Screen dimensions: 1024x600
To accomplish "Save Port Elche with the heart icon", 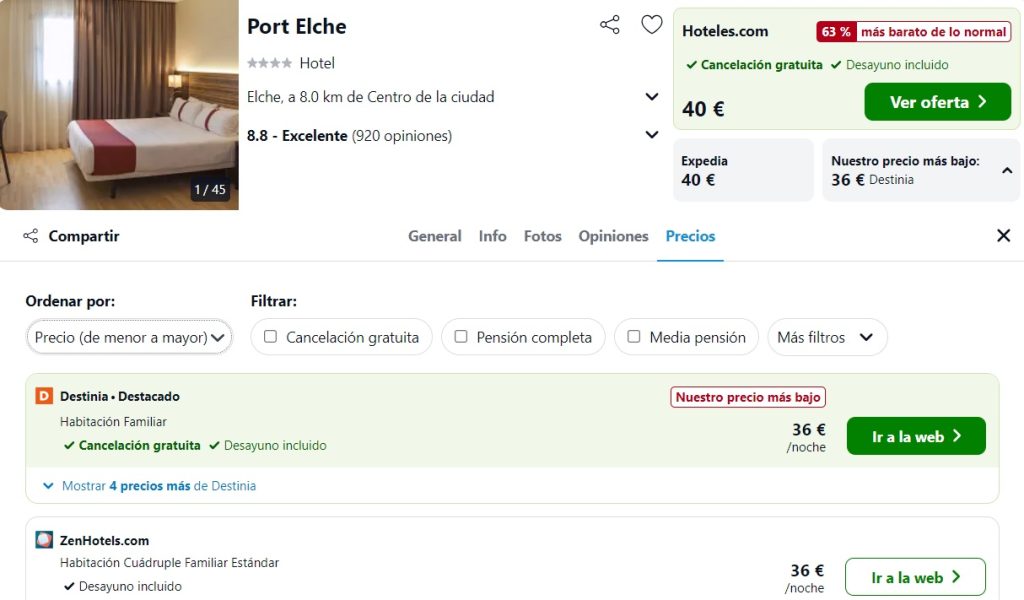I will point(651,25).
